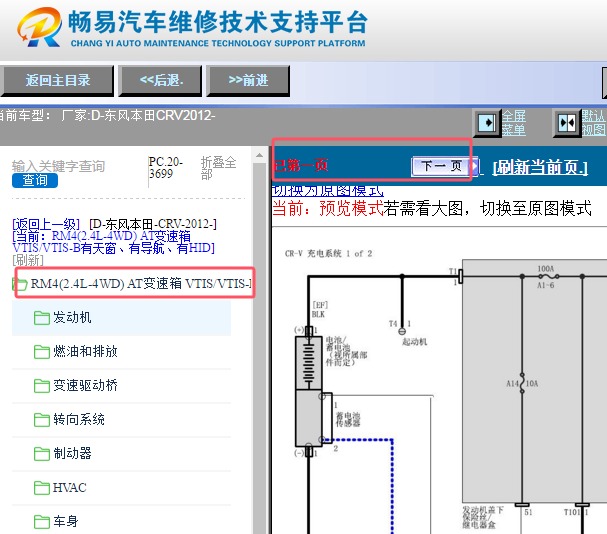
Task: Click the 已第一页 label
Action: click(301, 165)
